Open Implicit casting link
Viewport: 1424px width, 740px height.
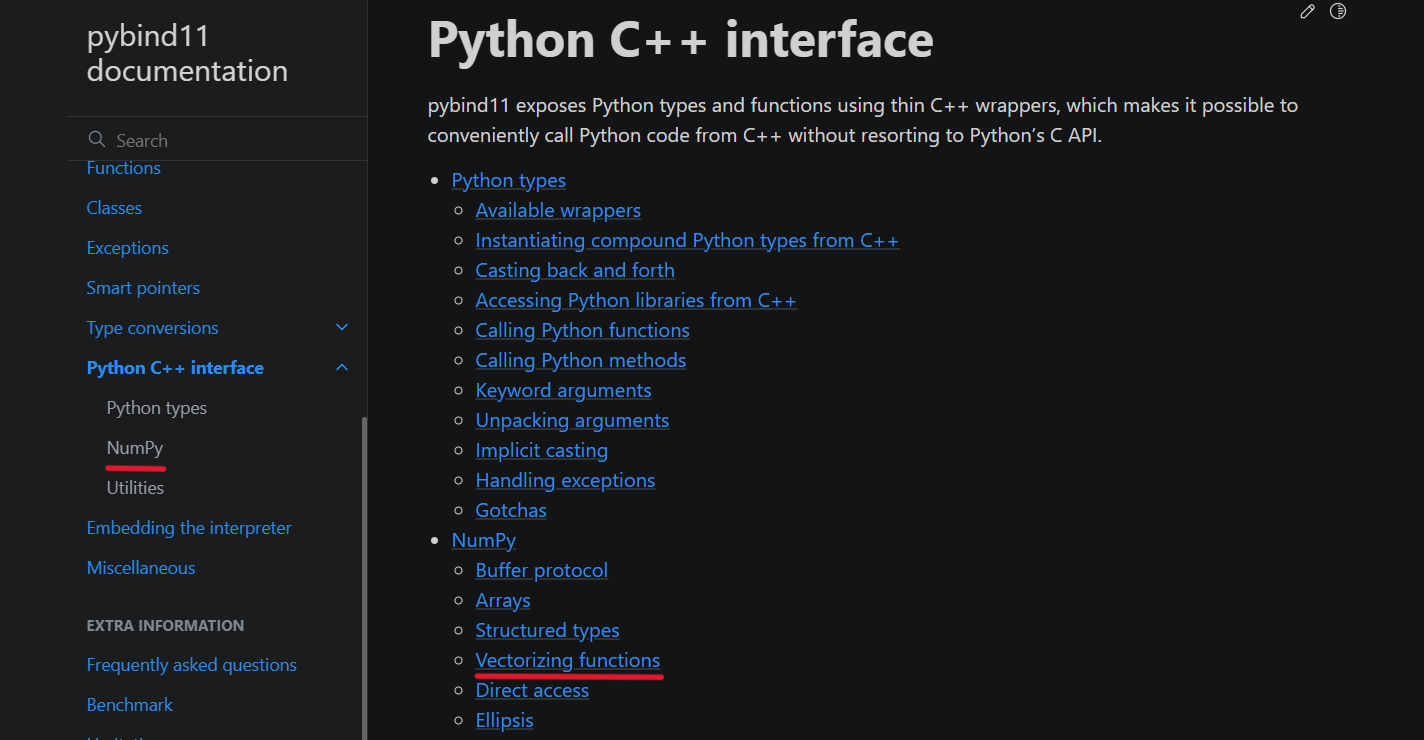coord(542,450)
